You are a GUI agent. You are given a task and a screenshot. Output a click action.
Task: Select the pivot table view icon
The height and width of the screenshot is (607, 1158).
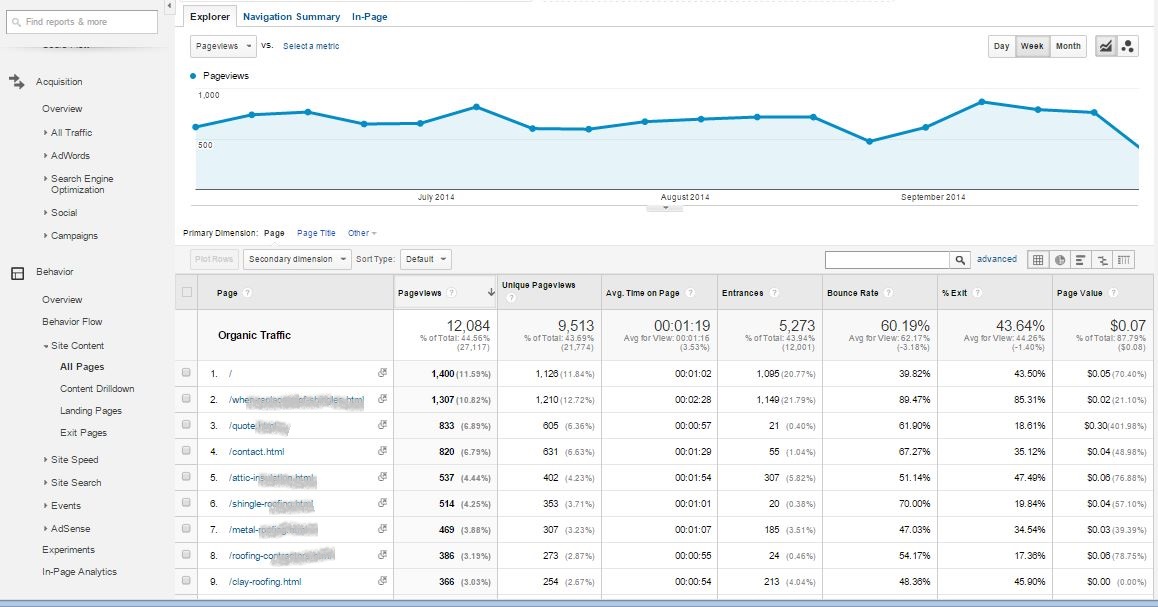point(1125,260)
